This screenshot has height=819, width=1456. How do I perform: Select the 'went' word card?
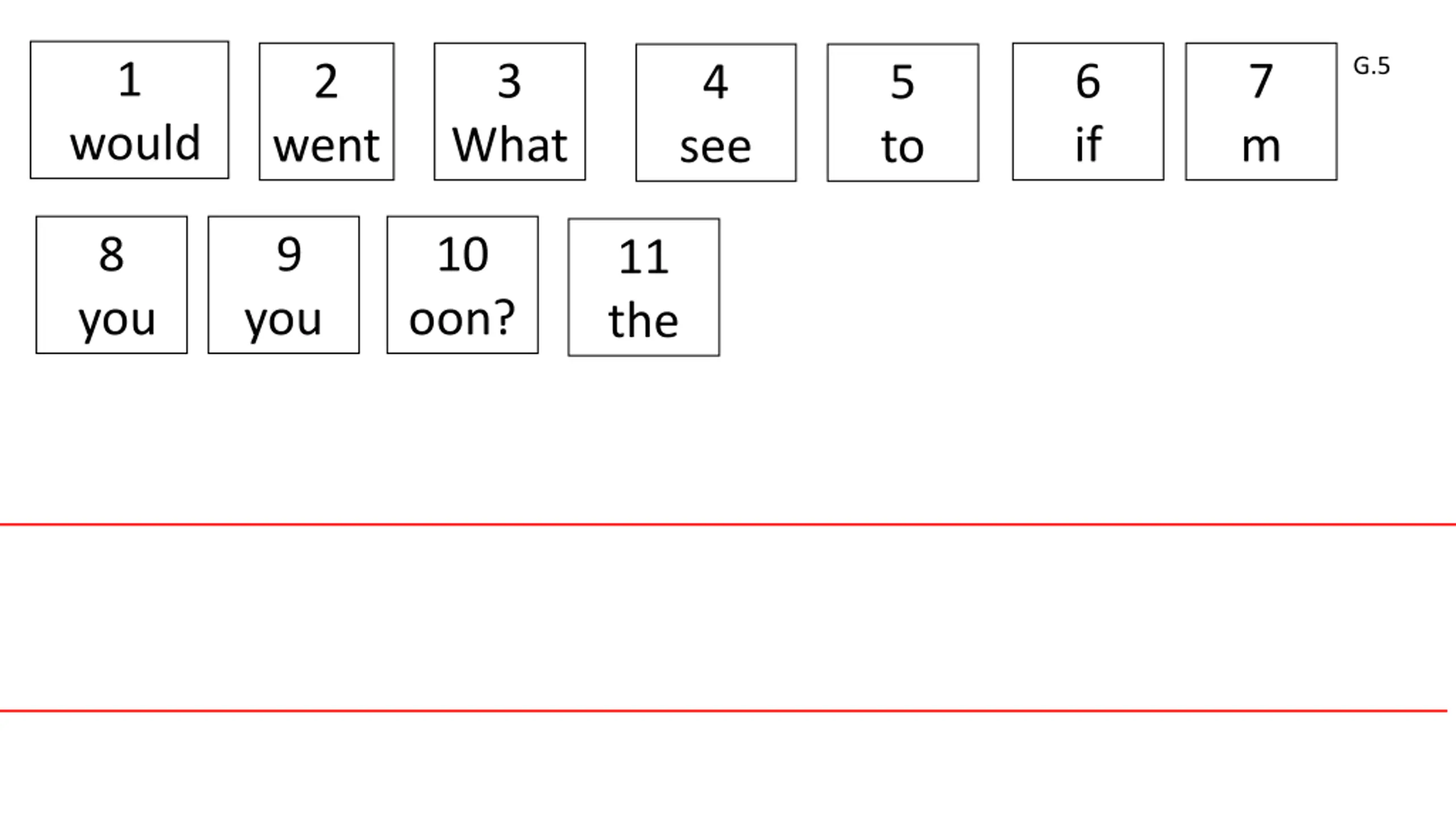point(326,112)
